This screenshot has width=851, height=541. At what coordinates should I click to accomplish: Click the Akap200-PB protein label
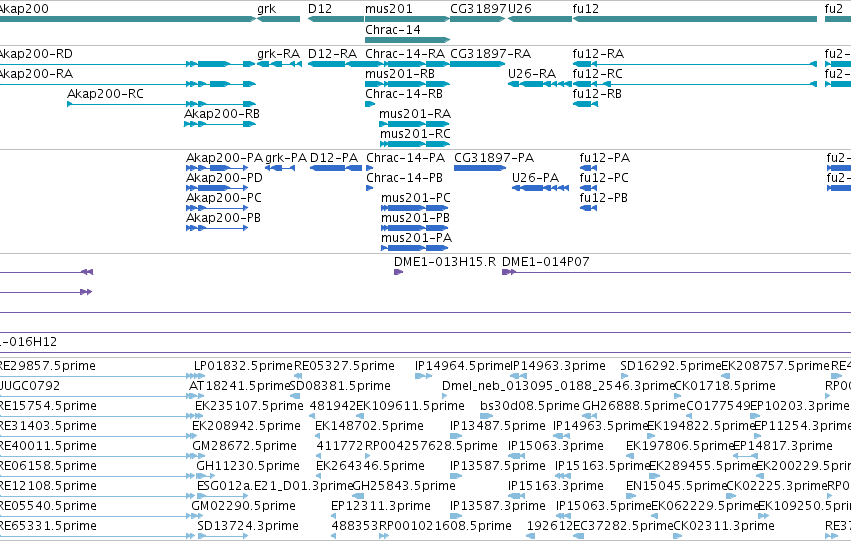pyautogui.click(x=223, y=218)
